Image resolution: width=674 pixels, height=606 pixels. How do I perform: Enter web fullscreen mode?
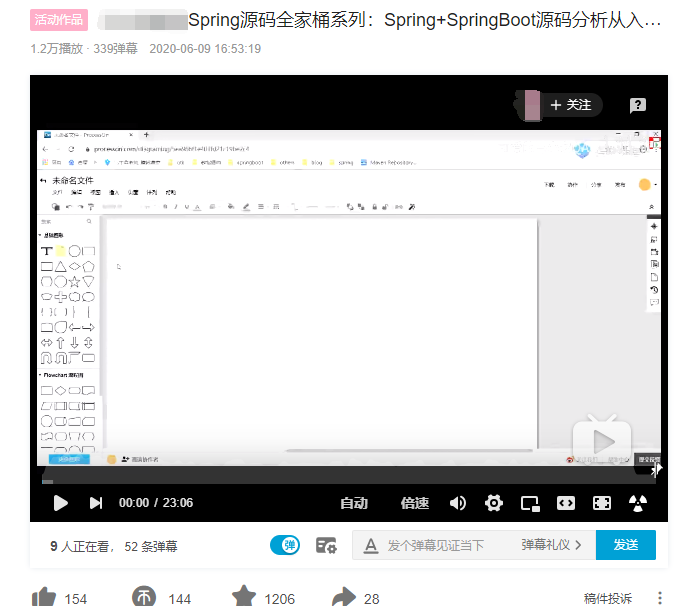click(602, 503)
